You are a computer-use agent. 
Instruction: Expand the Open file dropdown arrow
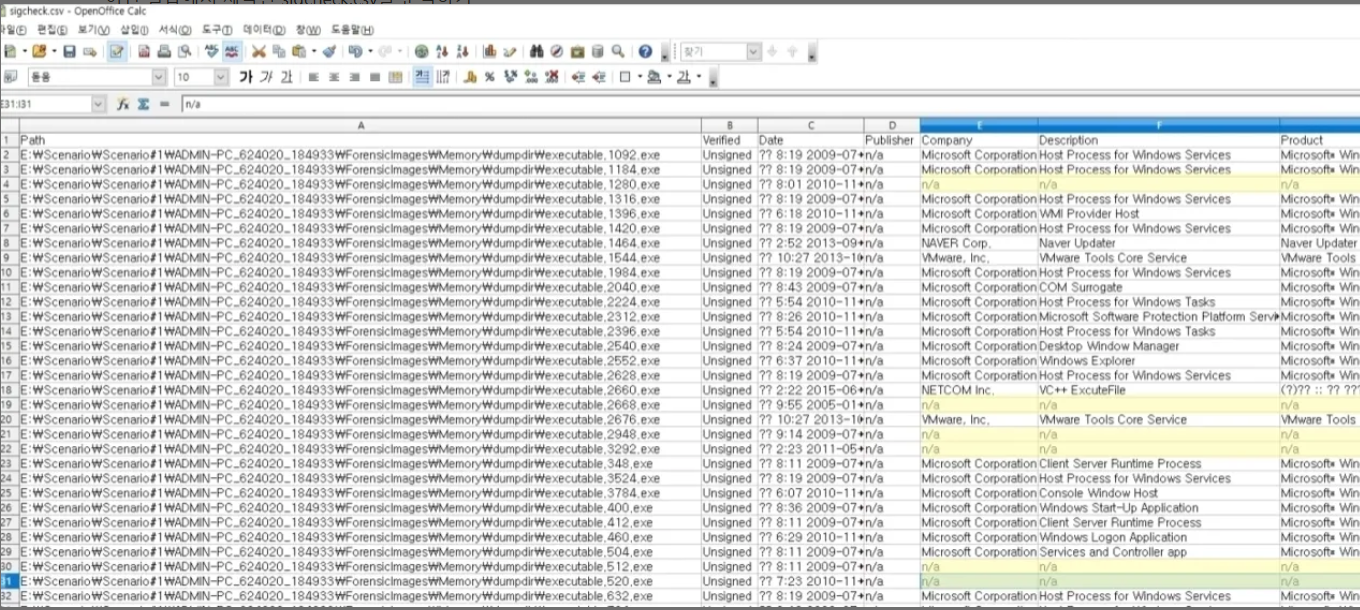(x=54, y=51)
